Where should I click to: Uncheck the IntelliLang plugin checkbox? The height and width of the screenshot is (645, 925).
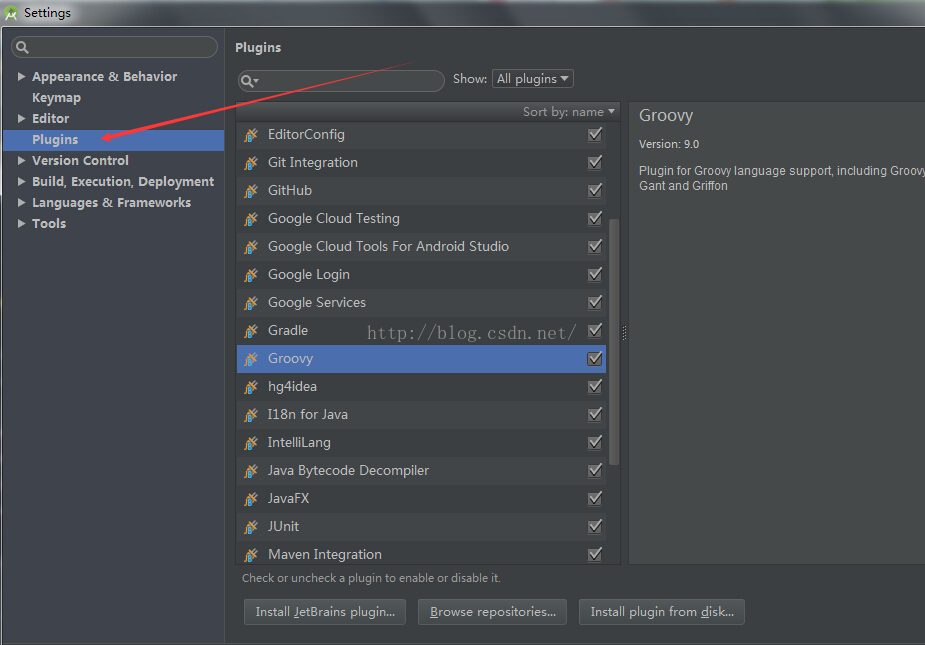tap(595, 443)
